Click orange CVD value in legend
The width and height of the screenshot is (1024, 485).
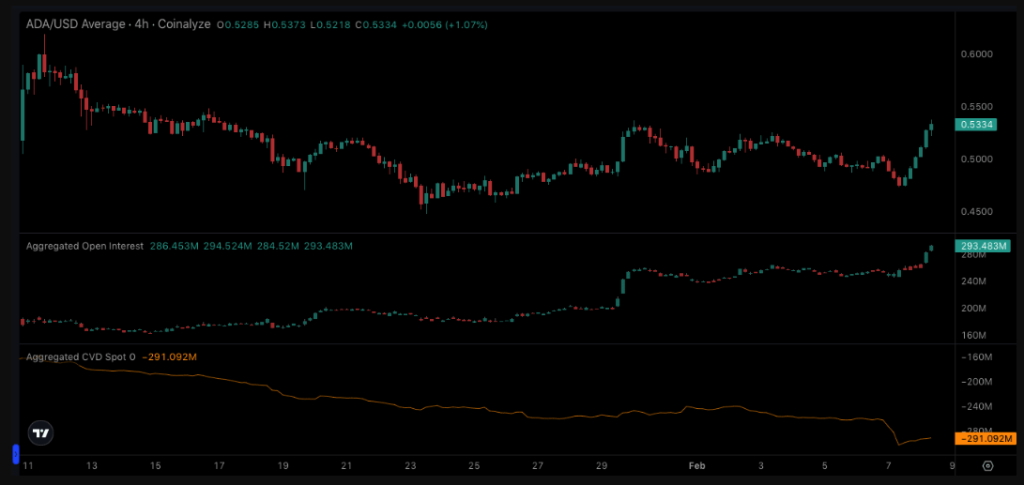[168, 356]
